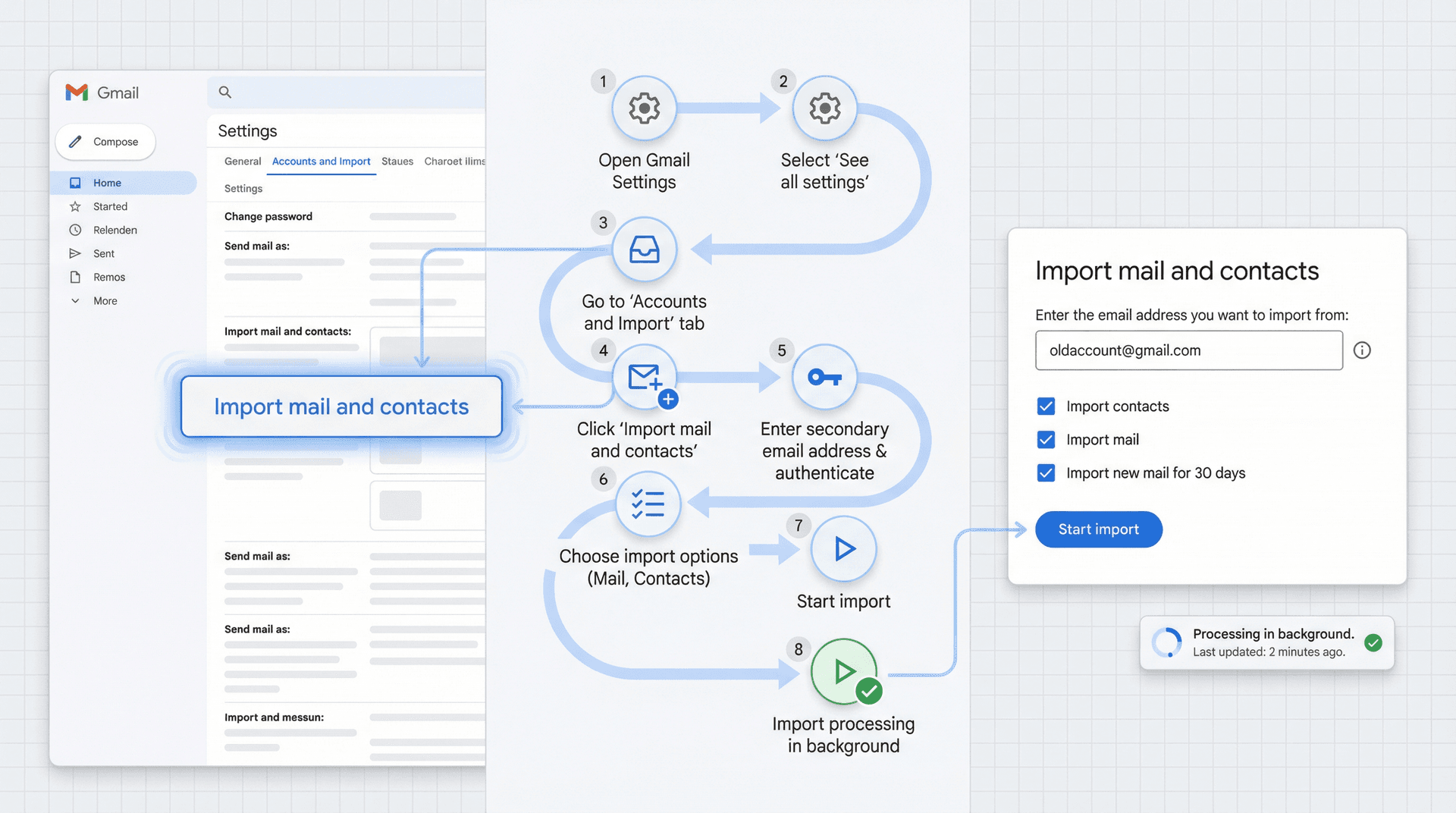The width and height of the screenshot is (1456, 813).
Task: Click the info icon beside the email field
Action: click(1363, 350)
